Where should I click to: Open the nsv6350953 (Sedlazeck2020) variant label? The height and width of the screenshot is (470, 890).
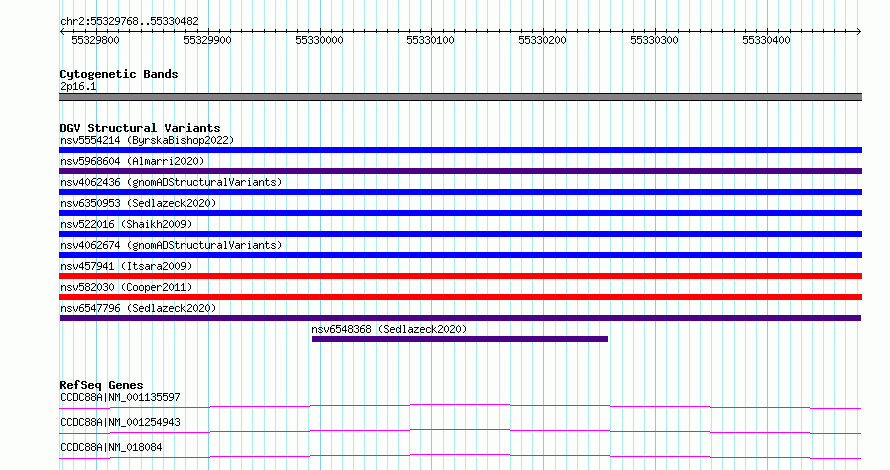(x=138, y=203)
